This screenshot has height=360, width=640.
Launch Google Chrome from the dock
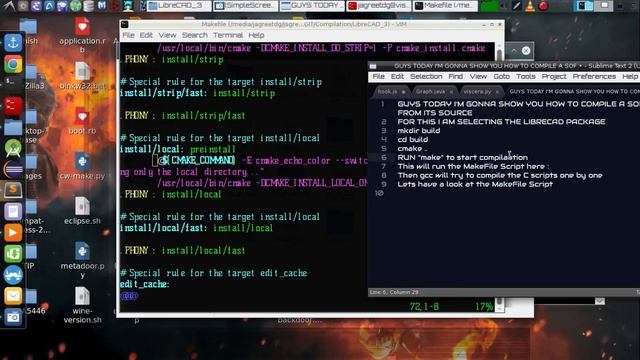point(13,64)
